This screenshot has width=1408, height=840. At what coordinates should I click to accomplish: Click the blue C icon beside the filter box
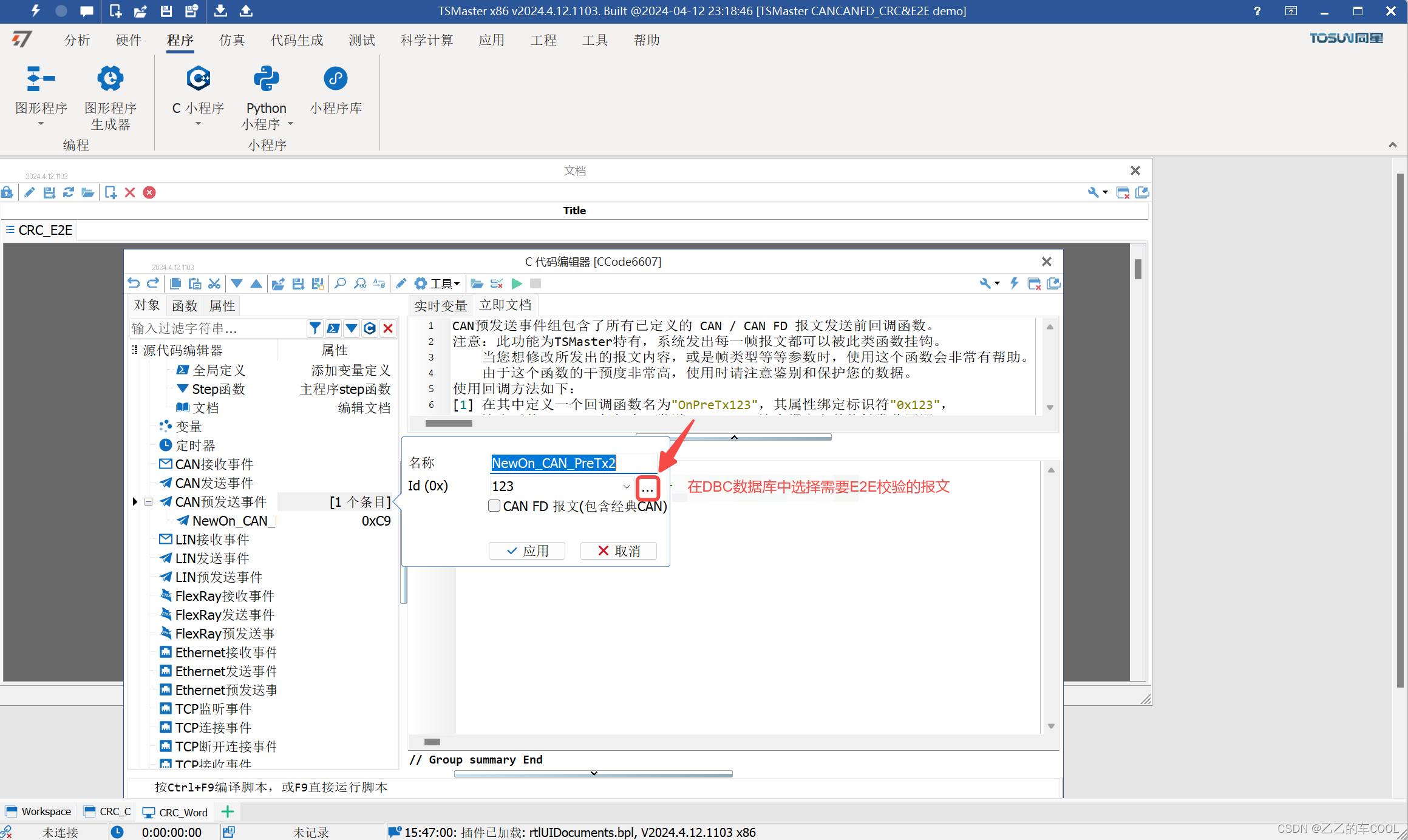click(x=370, y=328)
